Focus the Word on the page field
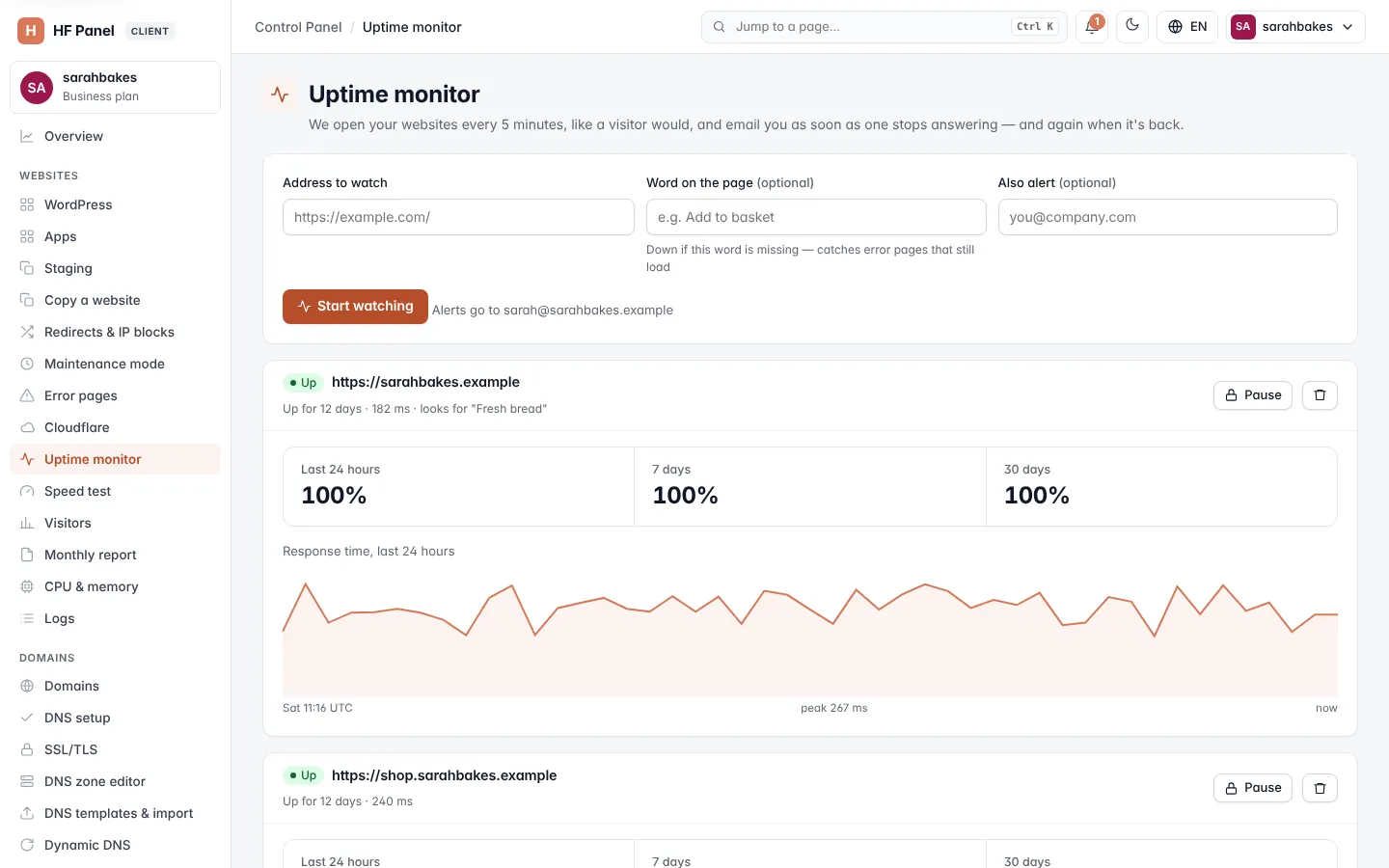Viewport: 1389px width, 868px height. point(816,217)
